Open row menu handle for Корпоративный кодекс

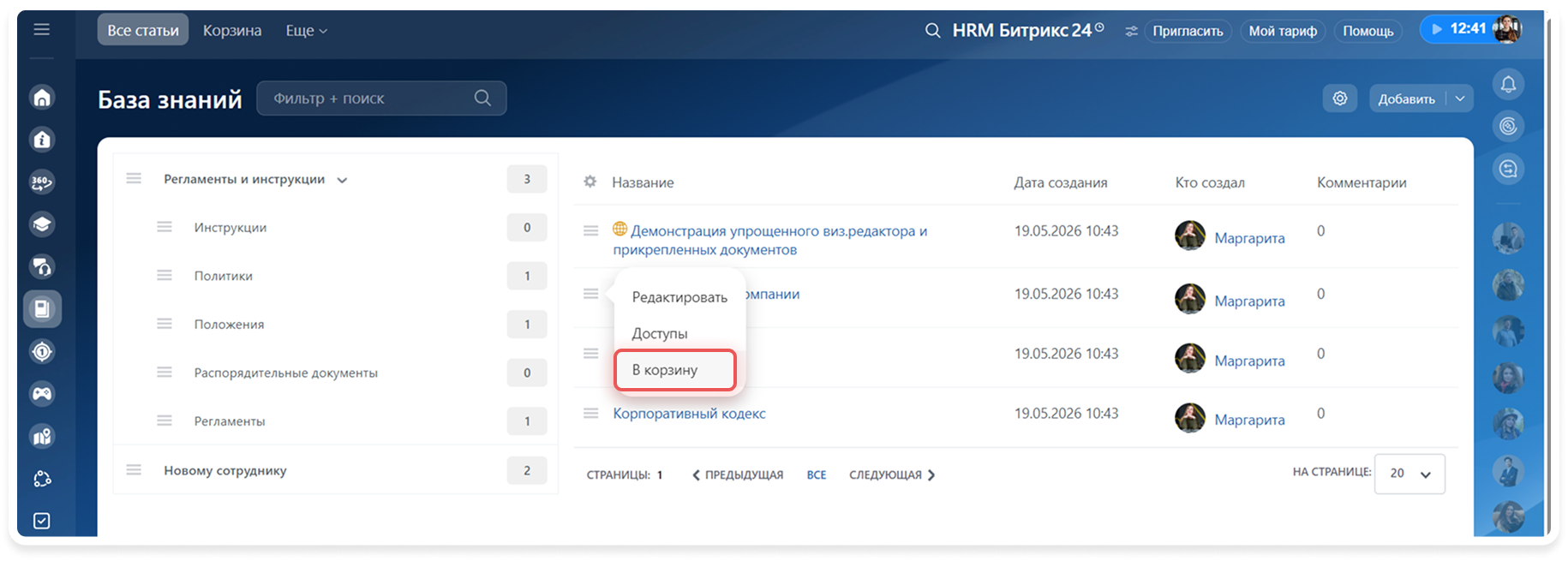point(591,413)
